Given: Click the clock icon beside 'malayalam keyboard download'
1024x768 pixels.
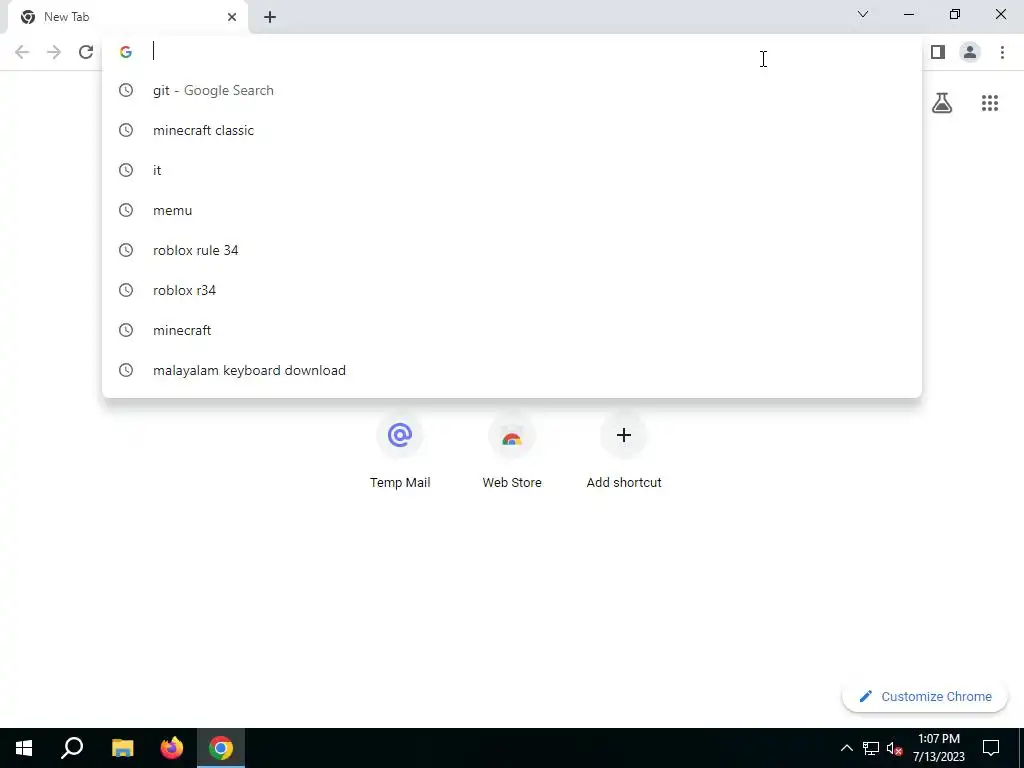Looking at the screenshot, I should (x=126, y=370).
